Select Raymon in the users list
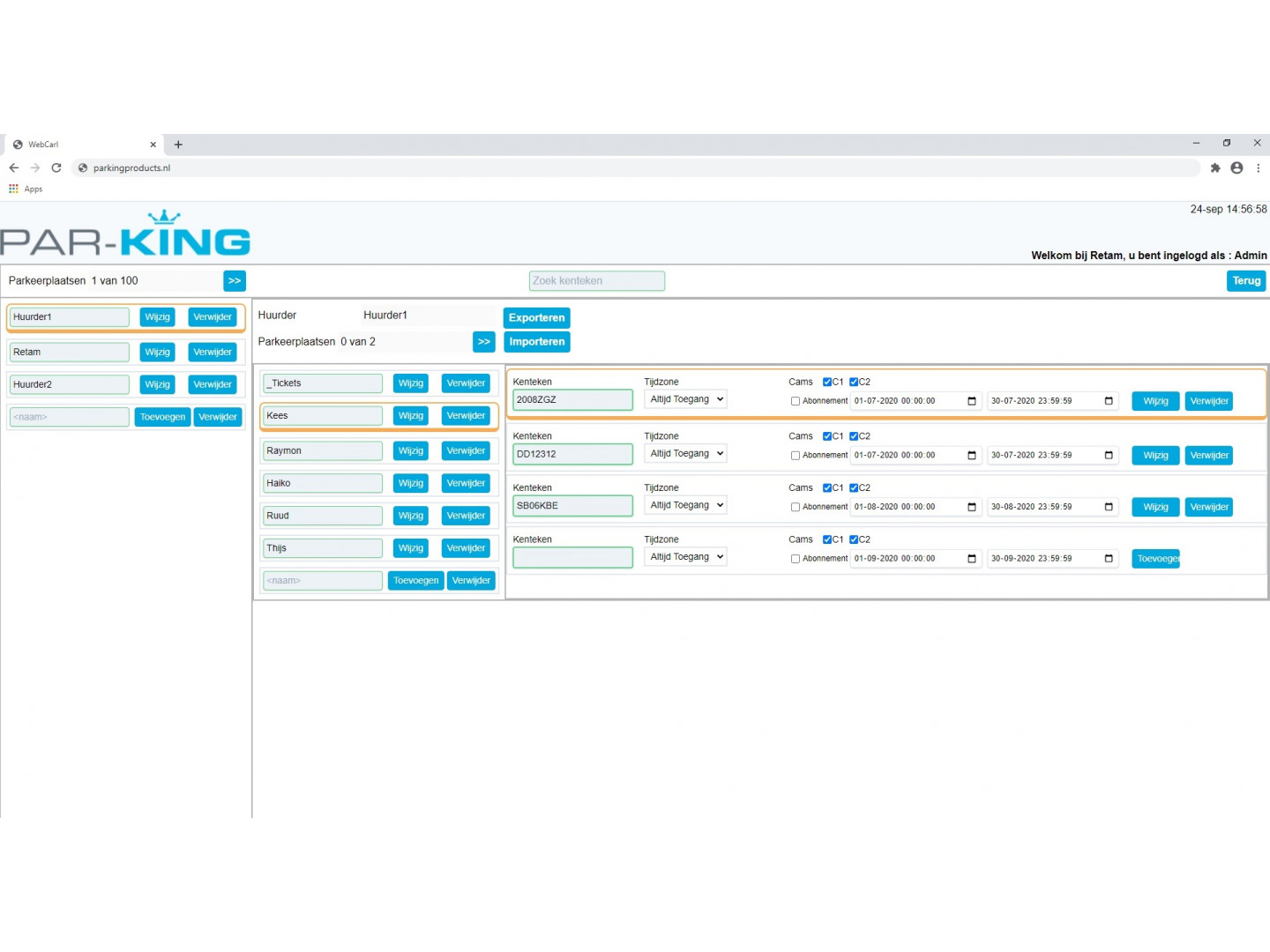Screen dimensions: 1270x952 pyautogui.click(x=323, y=451)
